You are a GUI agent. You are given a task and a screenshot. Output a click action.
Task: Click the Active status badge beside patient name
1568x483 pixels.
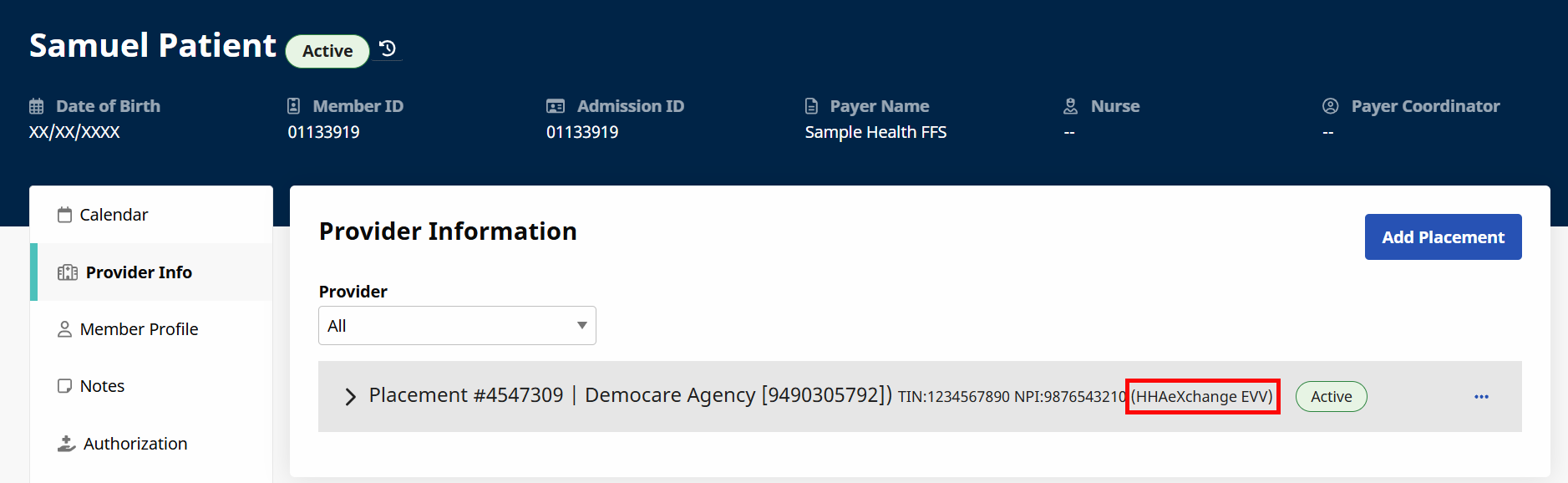click(x=327, y=51)
